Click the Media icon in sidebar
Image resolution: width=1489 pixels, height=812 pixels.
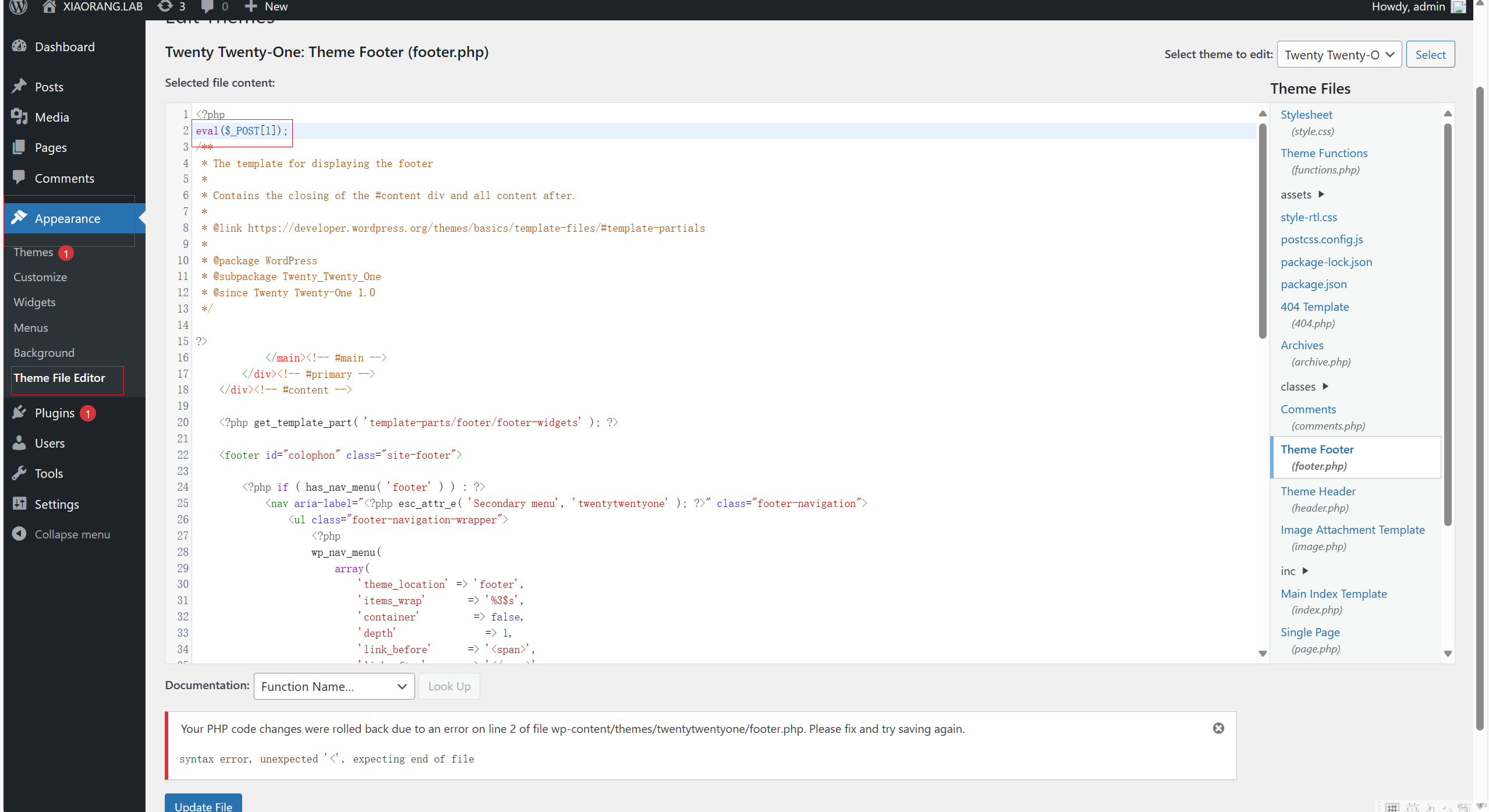(19, 117)
